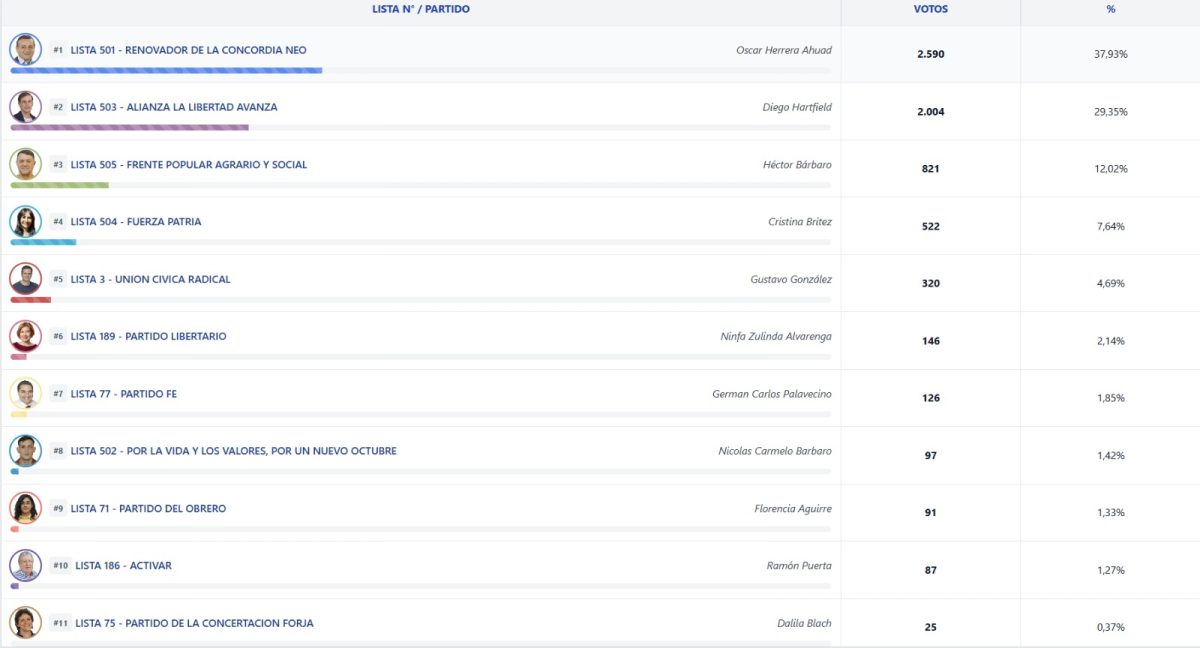Select Ramón Puerta's candidate portrait
Image resolution: width=1200 pixels, height=648 pixels.
tap(25, 565)
